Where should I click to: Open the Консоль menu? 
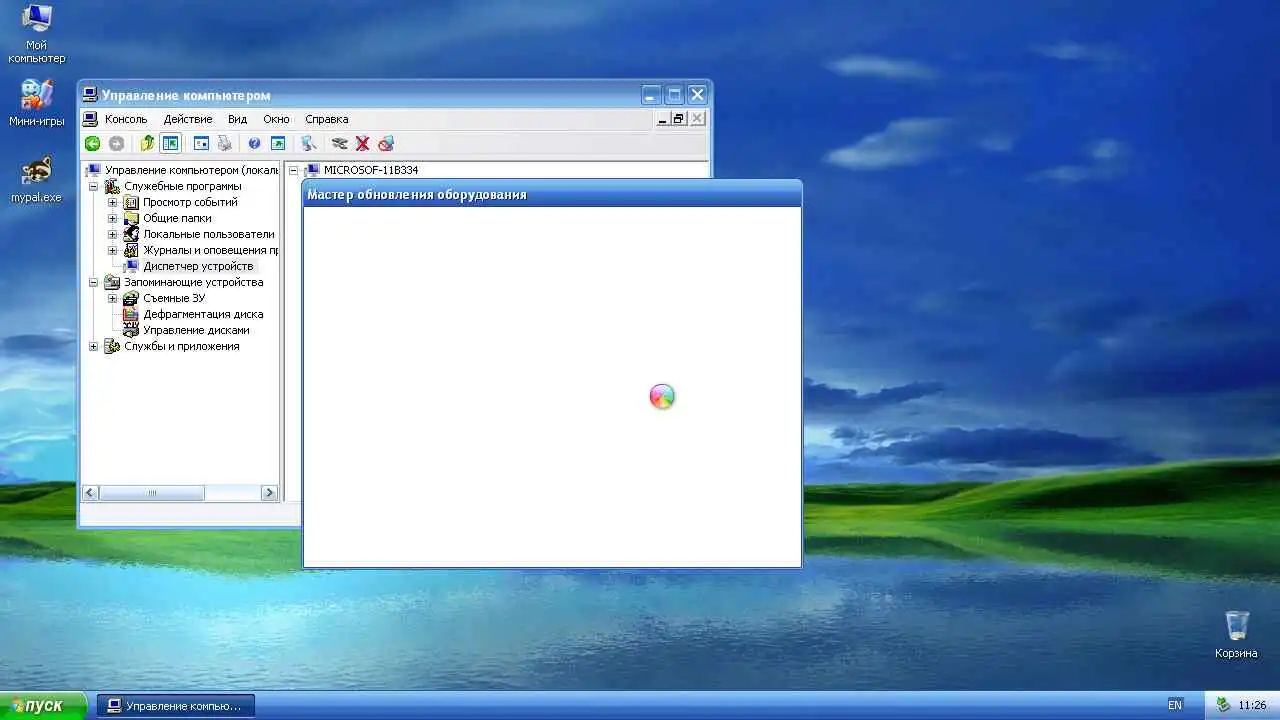click(x=126, y=119)
